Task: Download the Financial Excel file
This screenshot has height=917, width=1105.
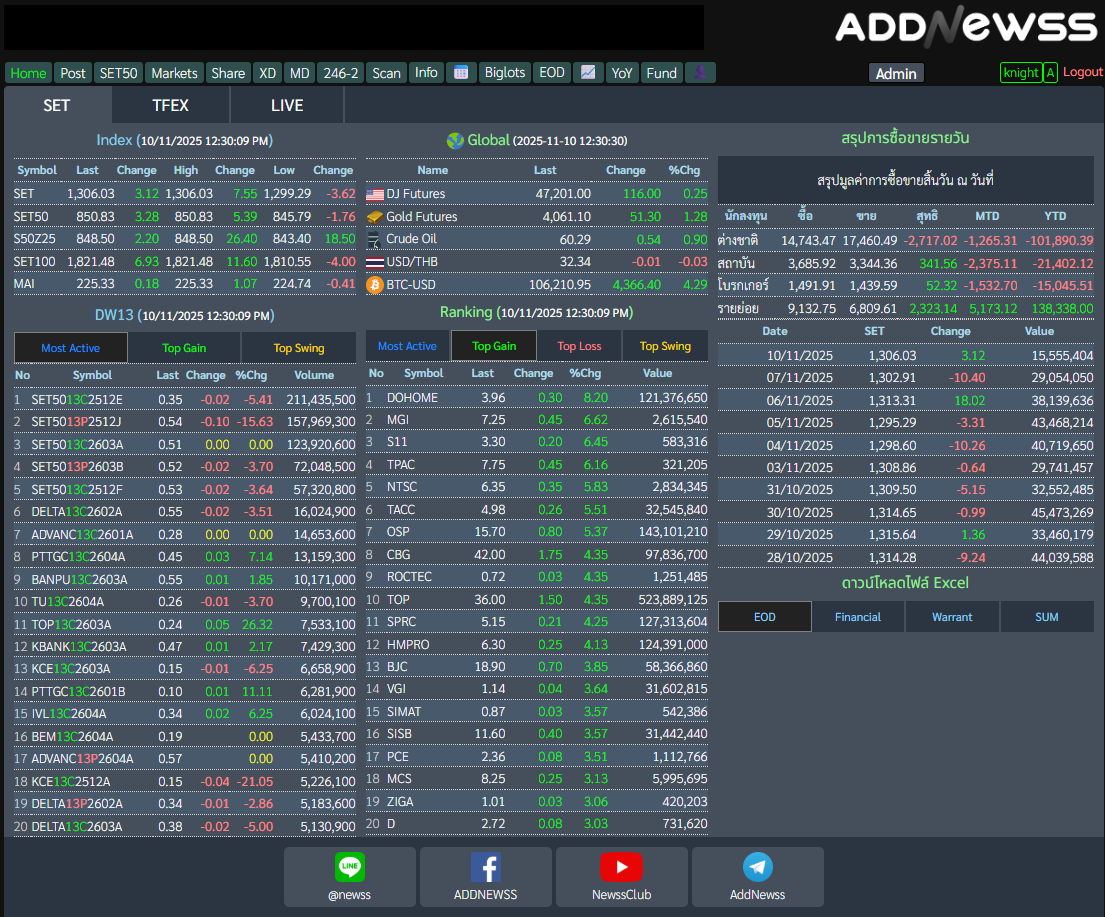Action: pos(858,617)
